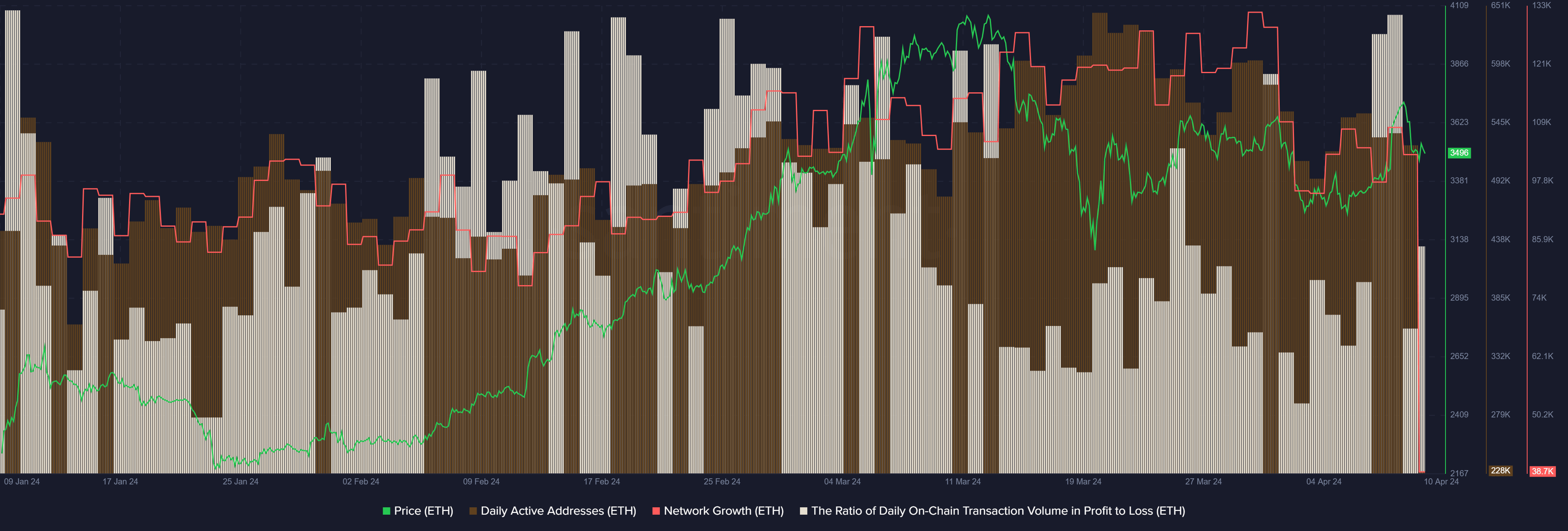Click the 17 Feb 24 date label
This screenshot has width=1568, height=531.
602,482
